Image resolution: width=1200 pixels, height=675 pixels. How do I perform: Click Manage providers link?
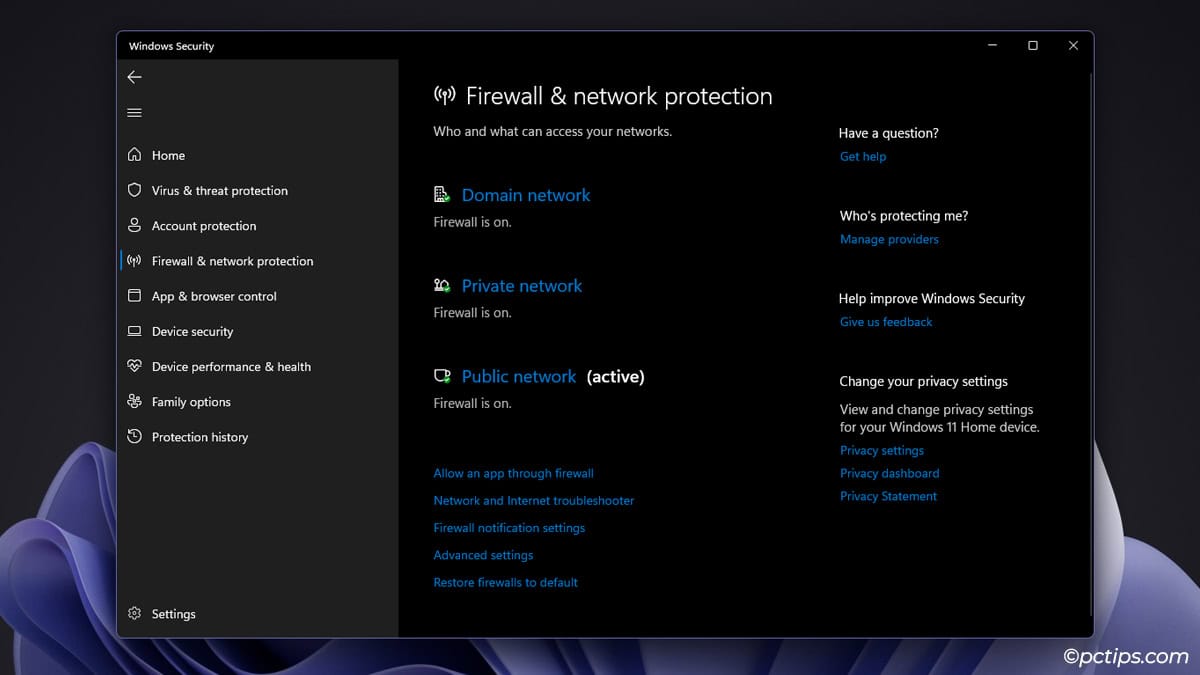point(889,239)
